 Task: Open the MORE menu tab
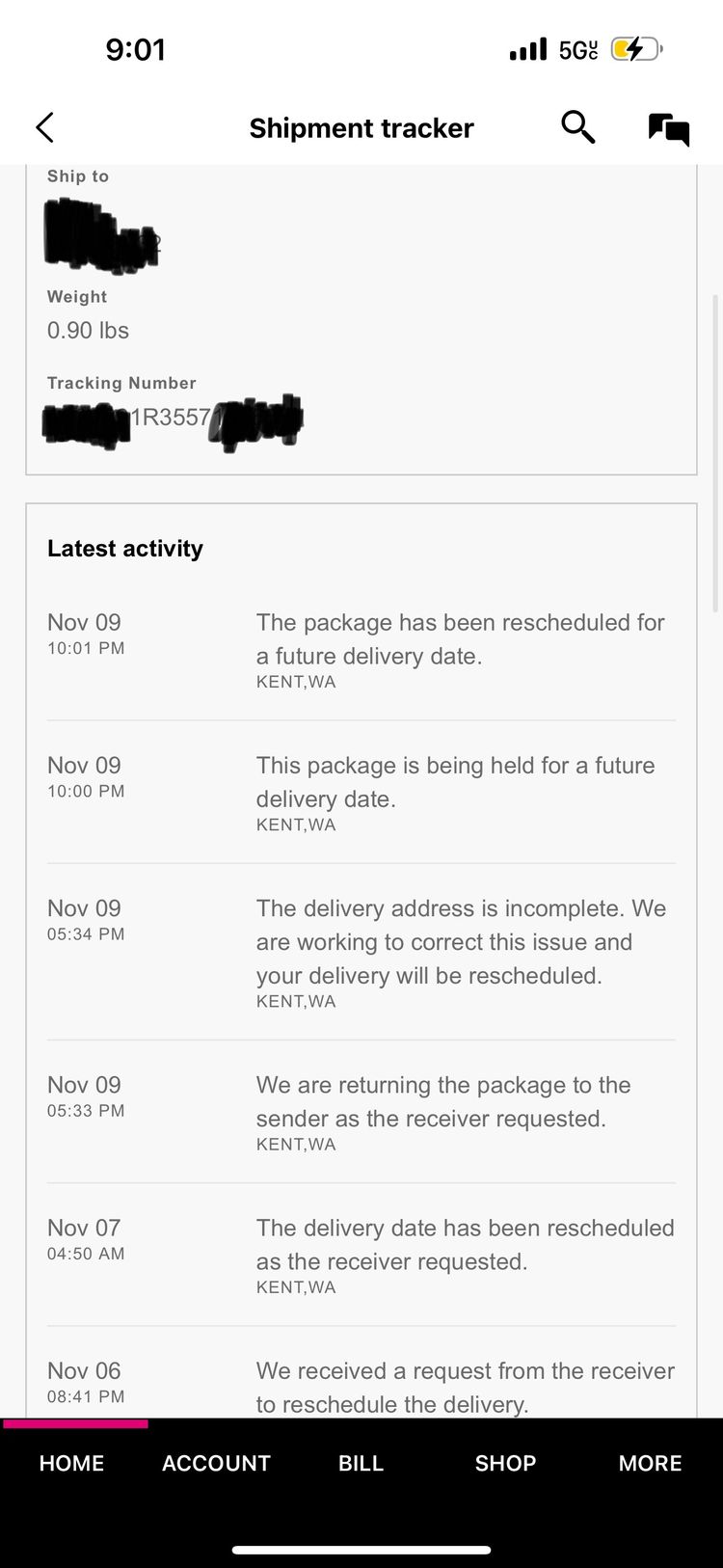coord(650,1463)
